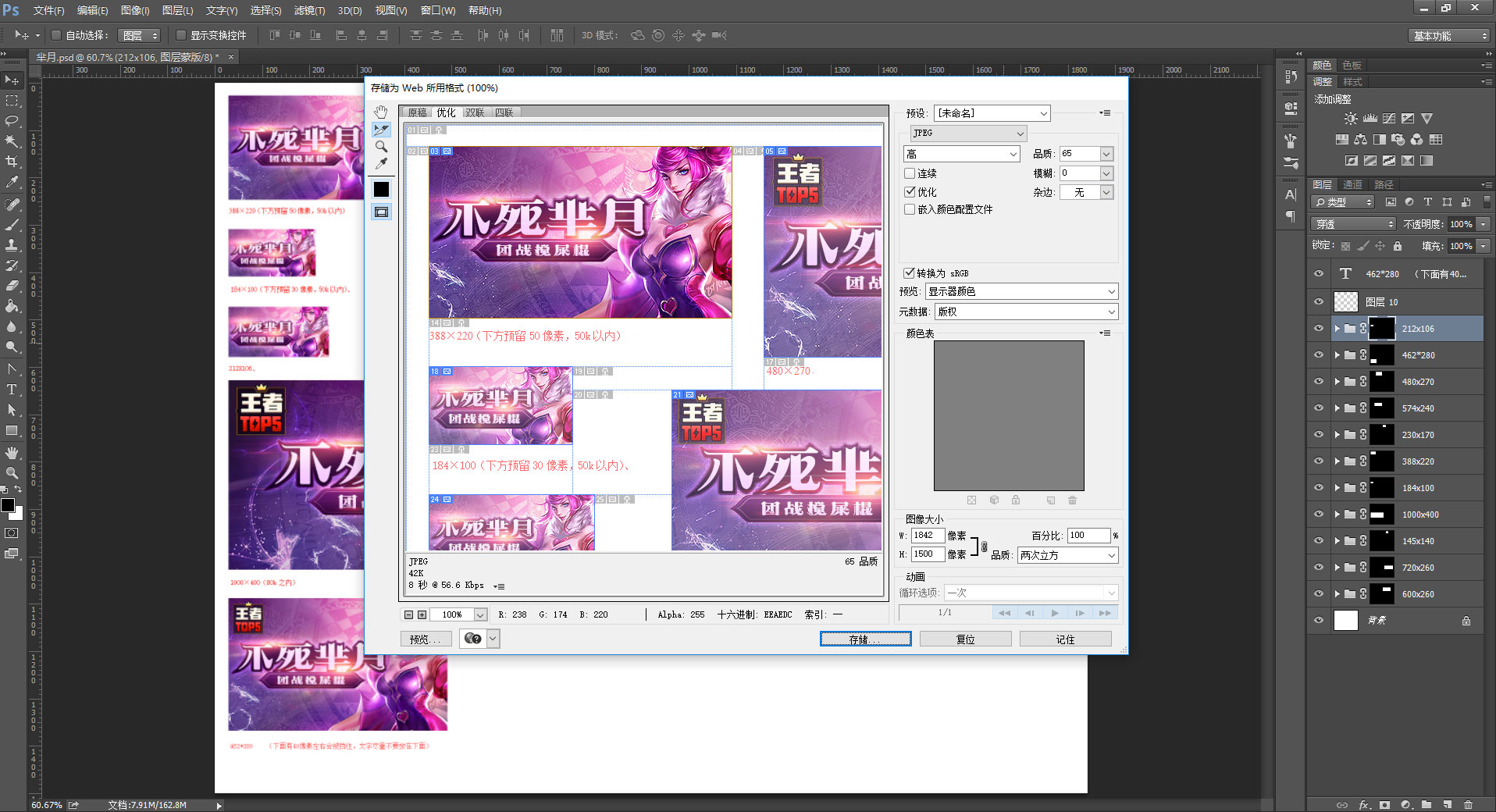The image size is (1496, 812).
Task: Switch to the 原稿 tab
Action: click(418, 112)
